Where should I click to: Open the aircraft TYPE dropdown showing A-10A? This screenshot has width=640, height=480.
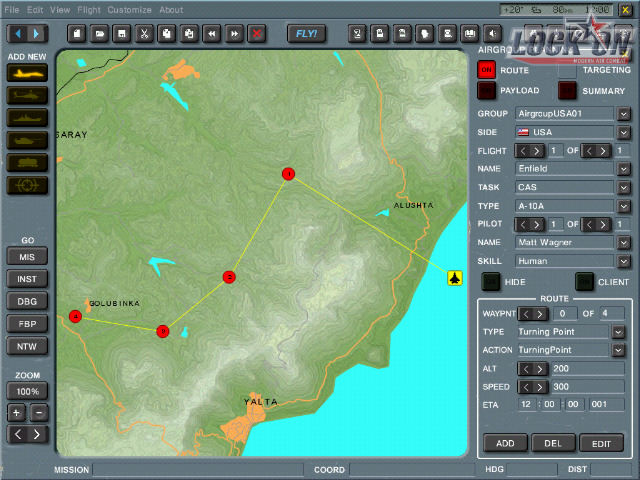point(623,206)
